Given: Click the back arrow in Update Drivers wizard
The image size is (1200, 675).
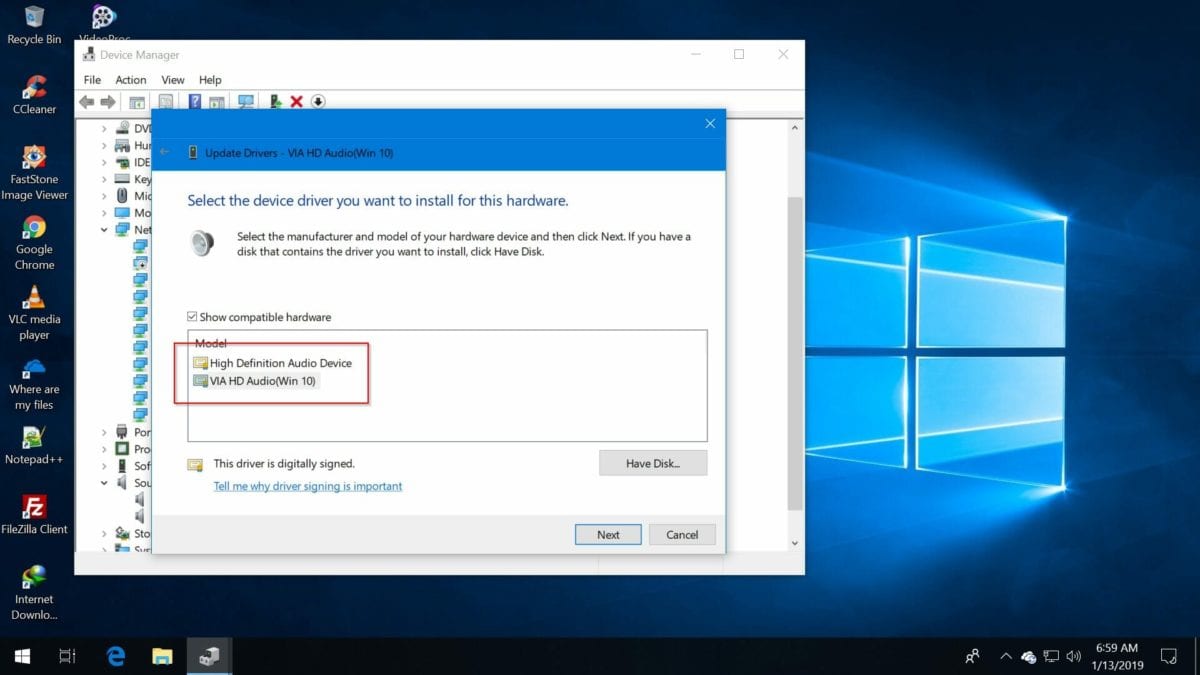Looking at the screenshot, I should pyautogui.click(x=165, y=152).
